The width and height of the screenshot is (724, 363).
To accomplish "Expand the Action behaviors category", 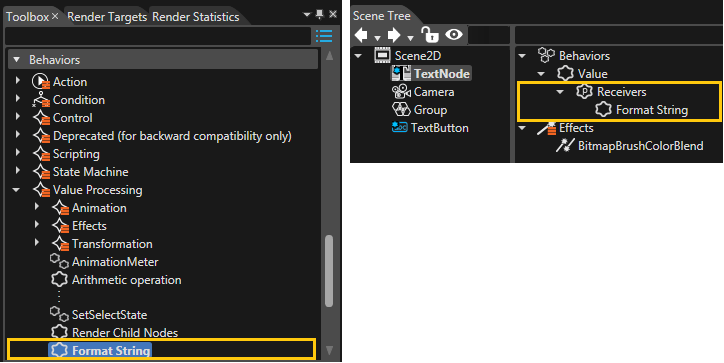I will [18, 81].
